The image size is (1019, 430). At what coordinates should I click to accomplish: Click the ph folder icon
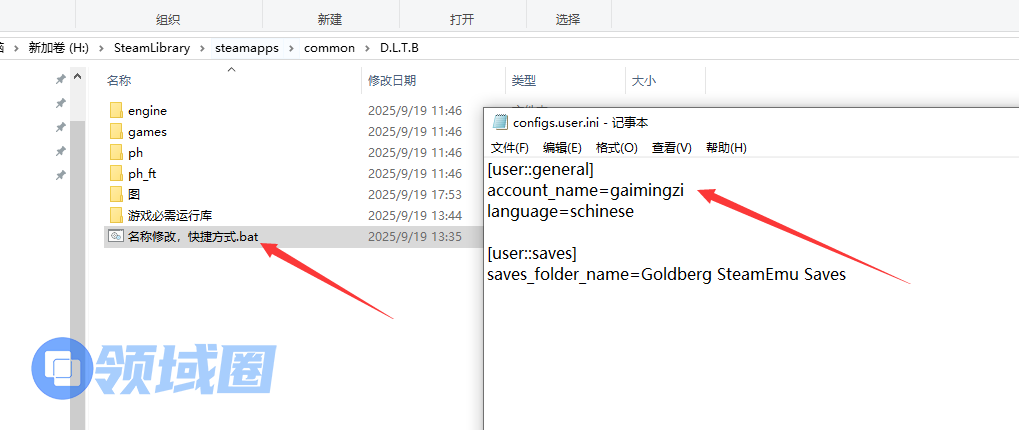tap(116, 153)
